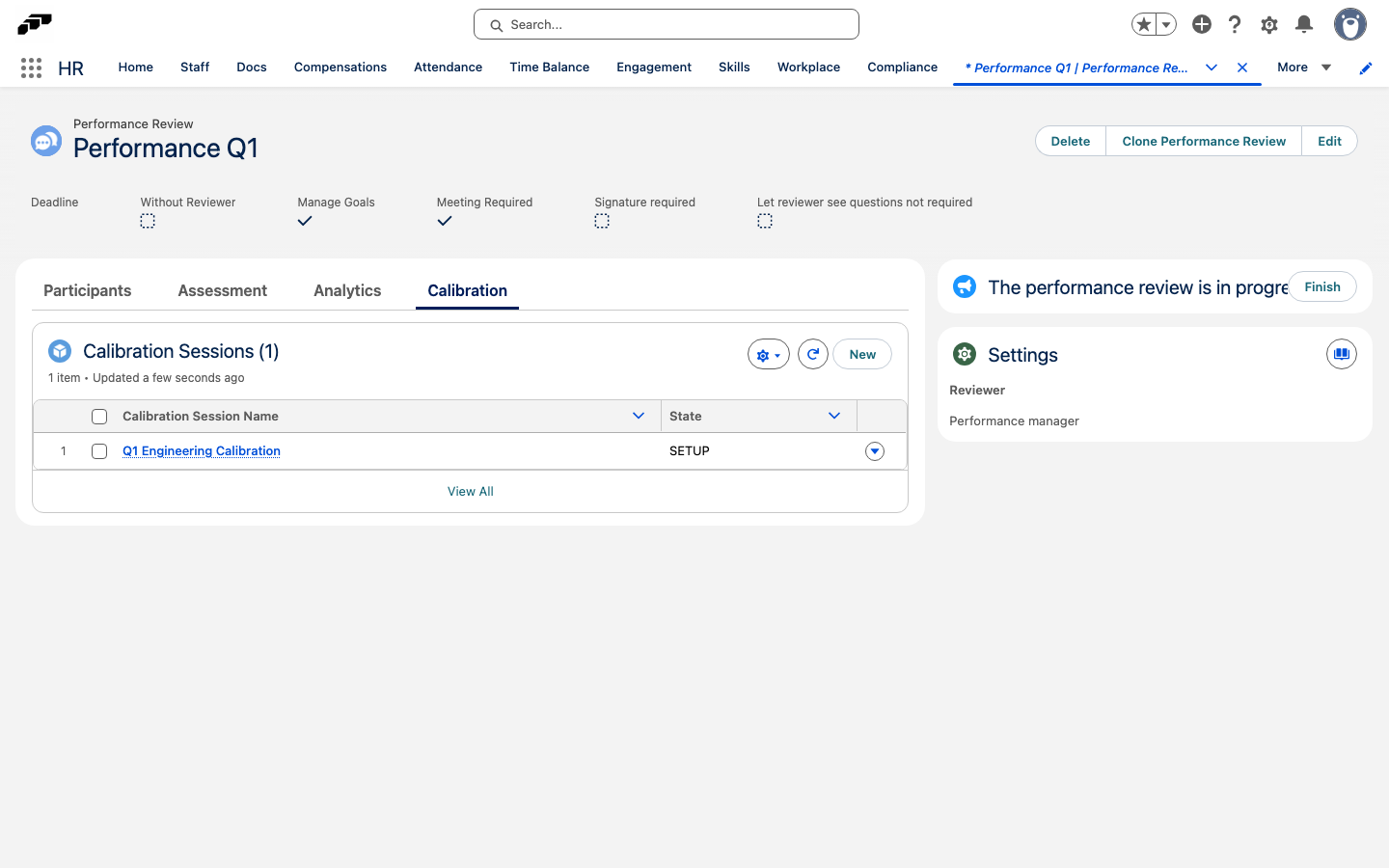Sort by State column header

[686, 417]
